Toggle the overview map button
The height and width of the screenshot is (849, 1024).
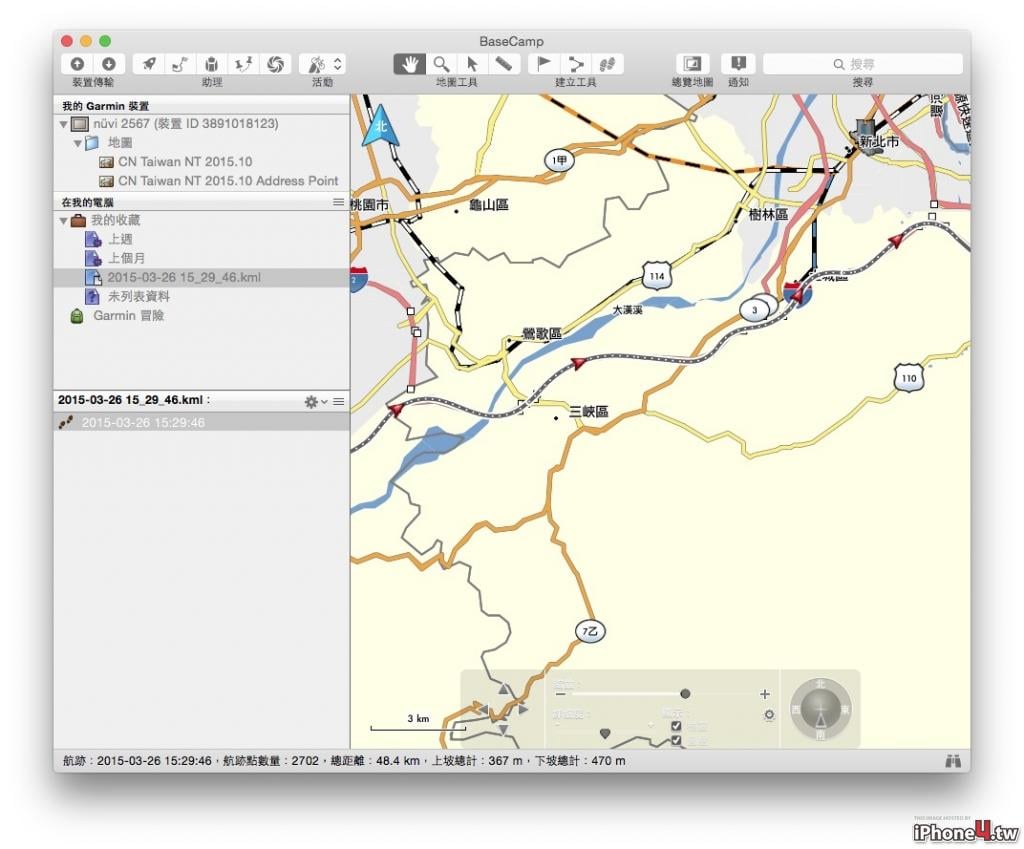(692, 64)
